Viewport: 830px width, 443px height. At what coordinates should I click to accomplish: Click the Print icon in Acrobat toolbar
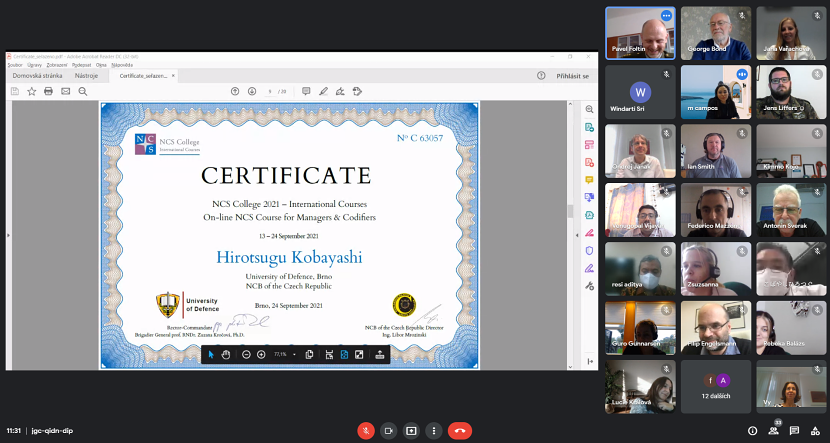(x=49, y=91)
